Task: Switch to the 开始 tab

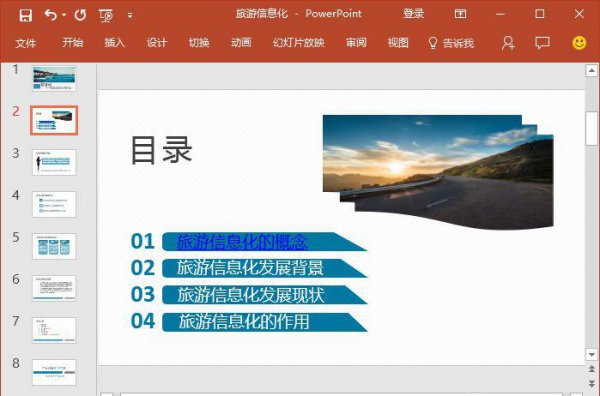Action: tap(73, 42)
